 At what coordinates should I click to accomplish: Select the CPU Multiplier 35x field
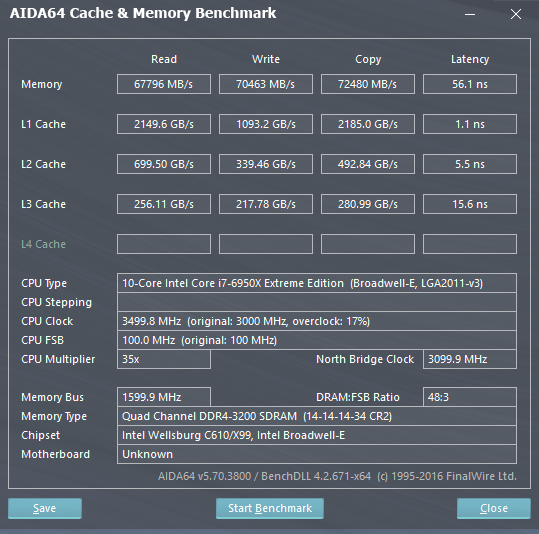[164, 359]
